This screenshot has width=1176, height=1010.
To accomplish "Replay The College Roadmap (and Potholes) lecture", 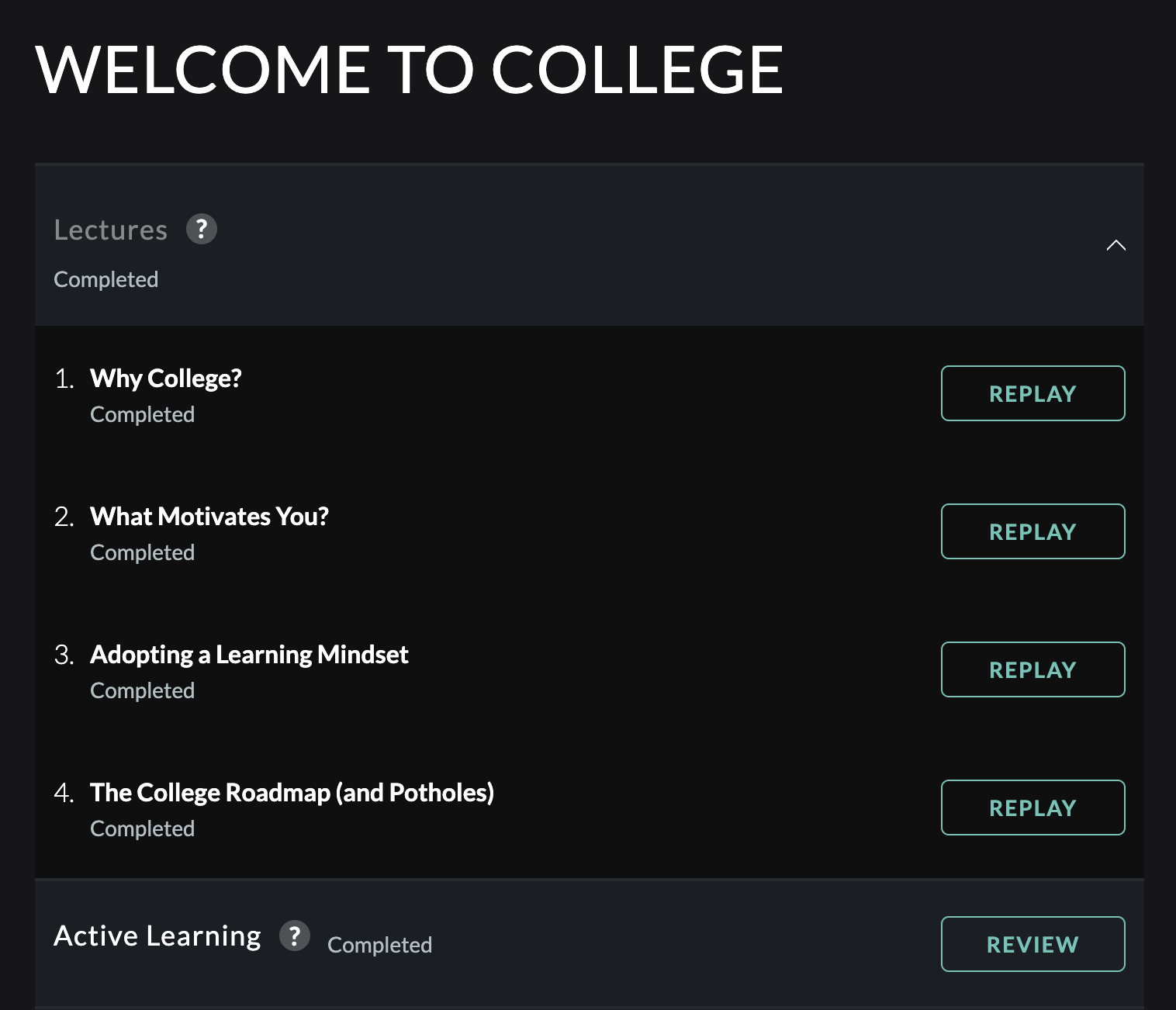I will 1032,808.
